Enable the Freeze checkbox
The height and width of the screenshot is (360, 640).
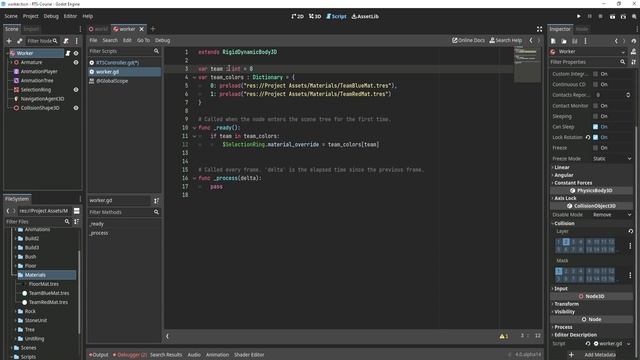(x=596, y=148)
